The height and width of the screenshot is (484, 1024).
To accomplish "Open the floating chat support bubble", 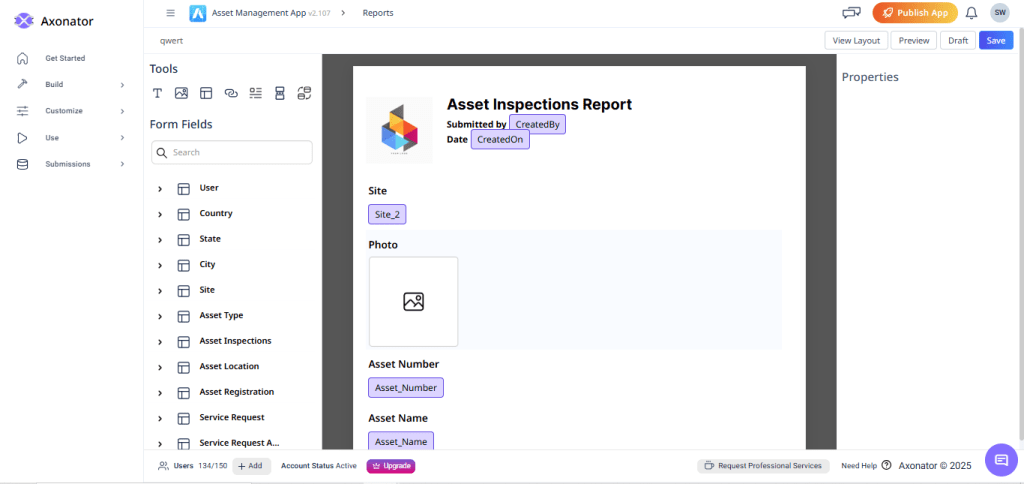I will [1000, 459].
